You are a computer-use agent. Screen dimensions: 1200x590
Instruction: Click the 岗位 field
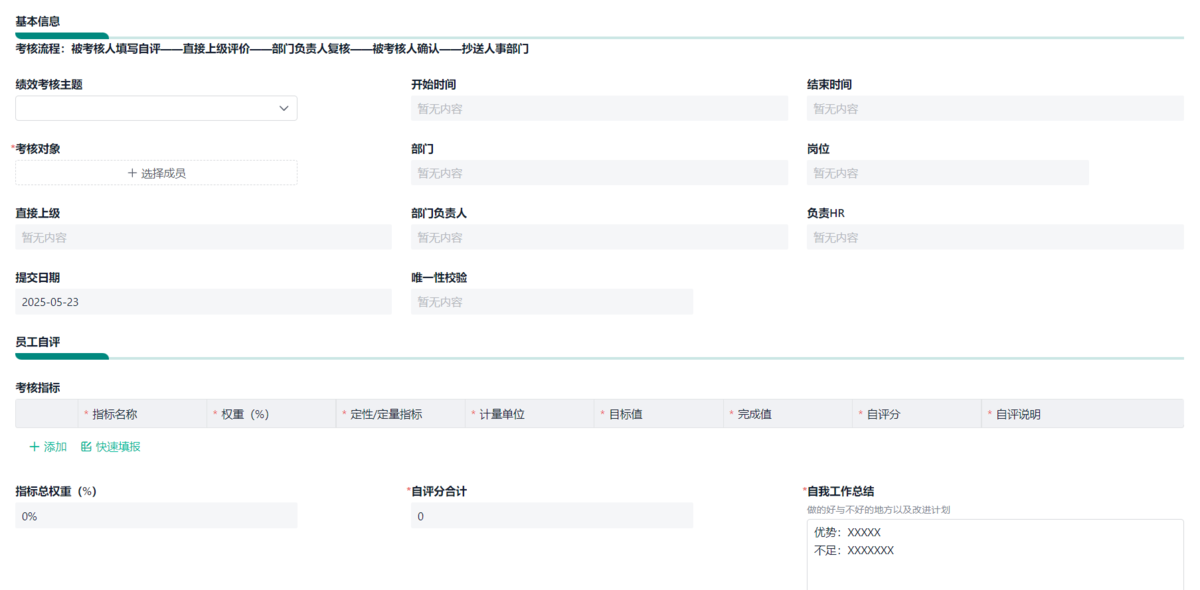click(x=947, y=173)
